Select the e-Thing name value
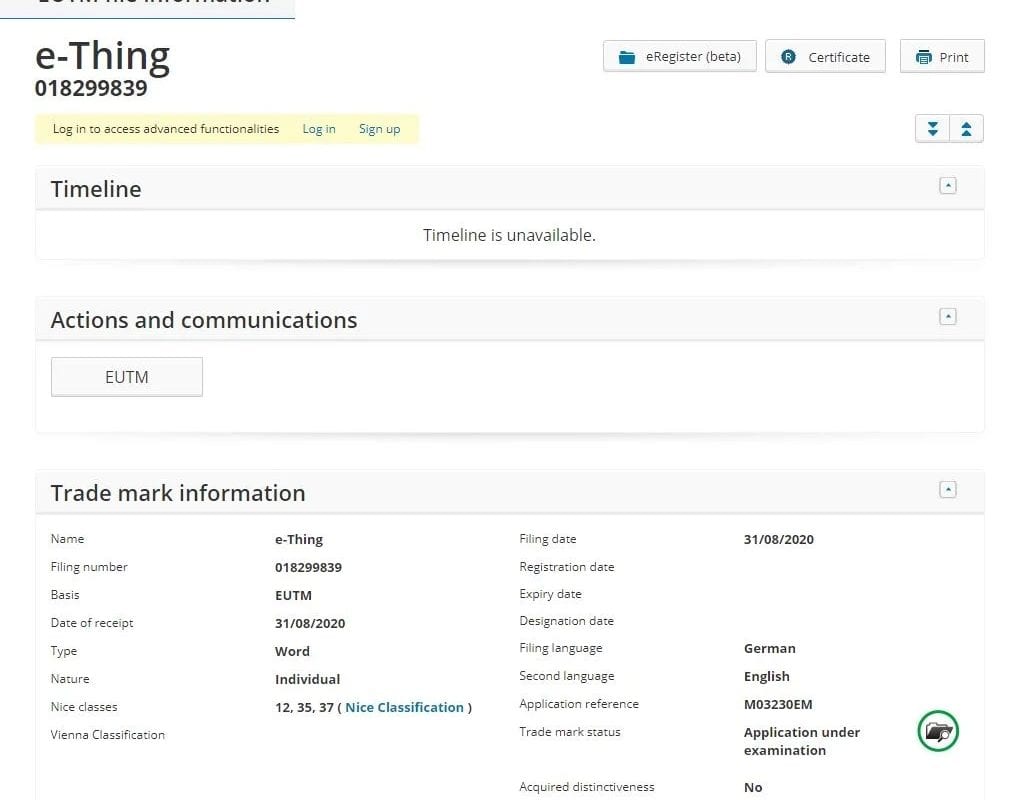Image resolution: width=1018 pixels, height=800 pixels. [x=299, y=539]
